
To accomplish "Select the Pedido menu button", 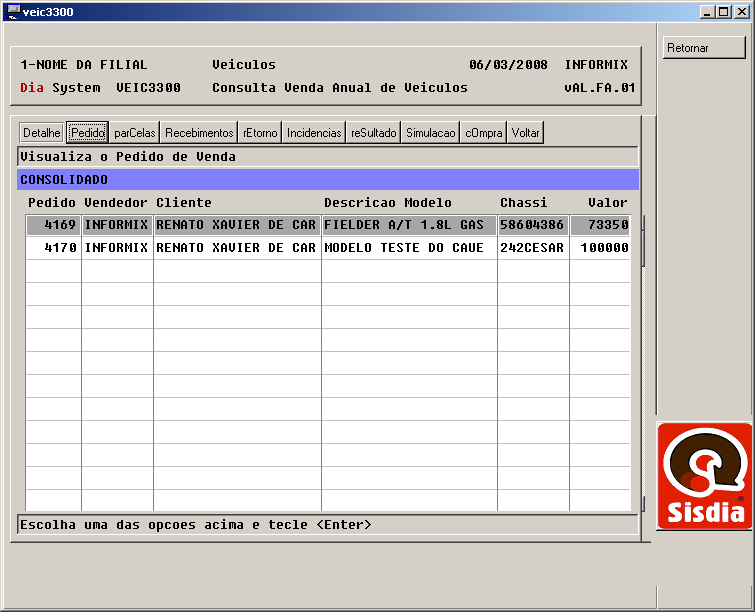I will click(87, 133).
